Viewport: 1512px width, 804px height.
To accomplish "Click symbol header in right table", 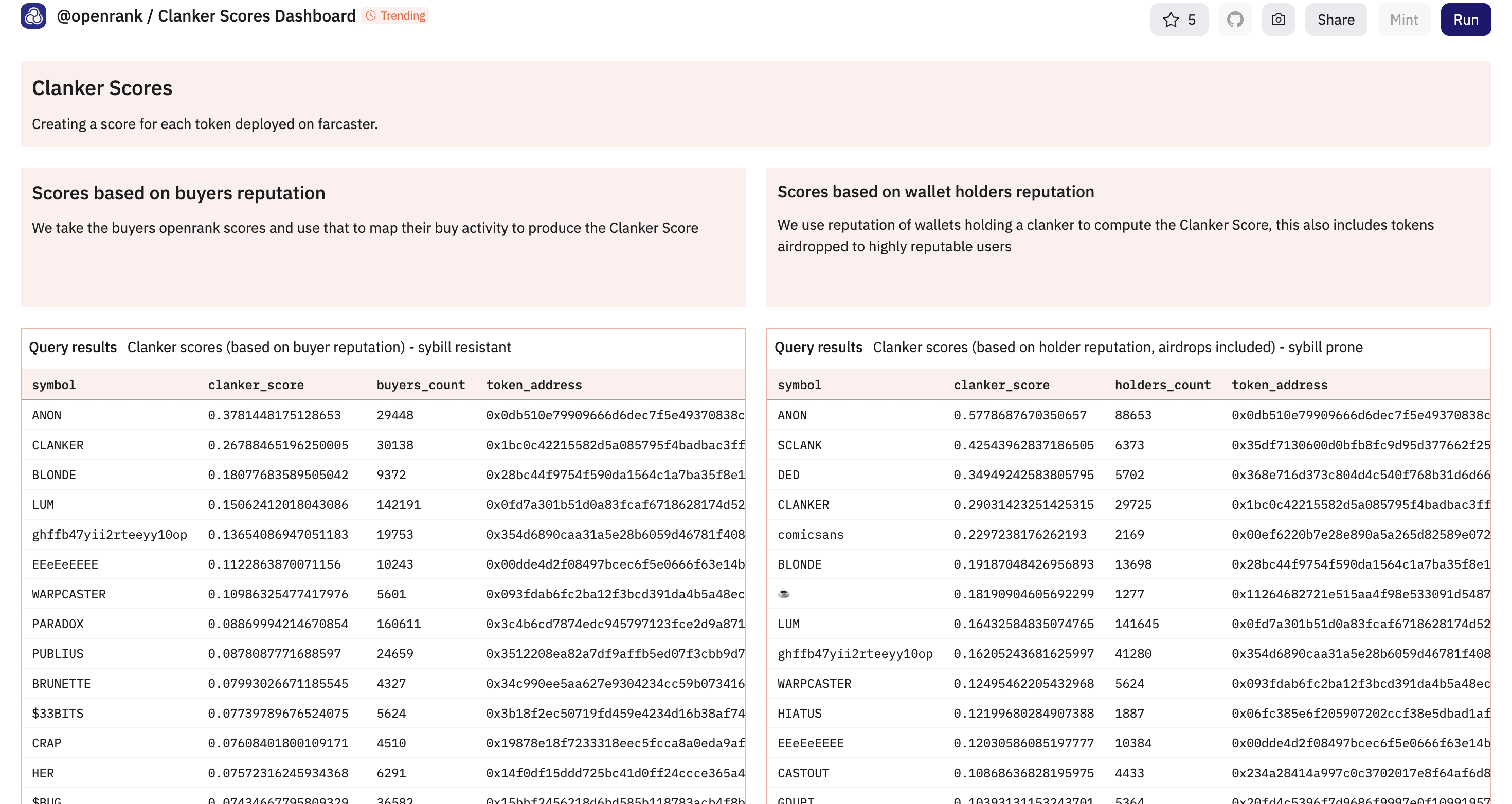I will (x=799, y=385).
